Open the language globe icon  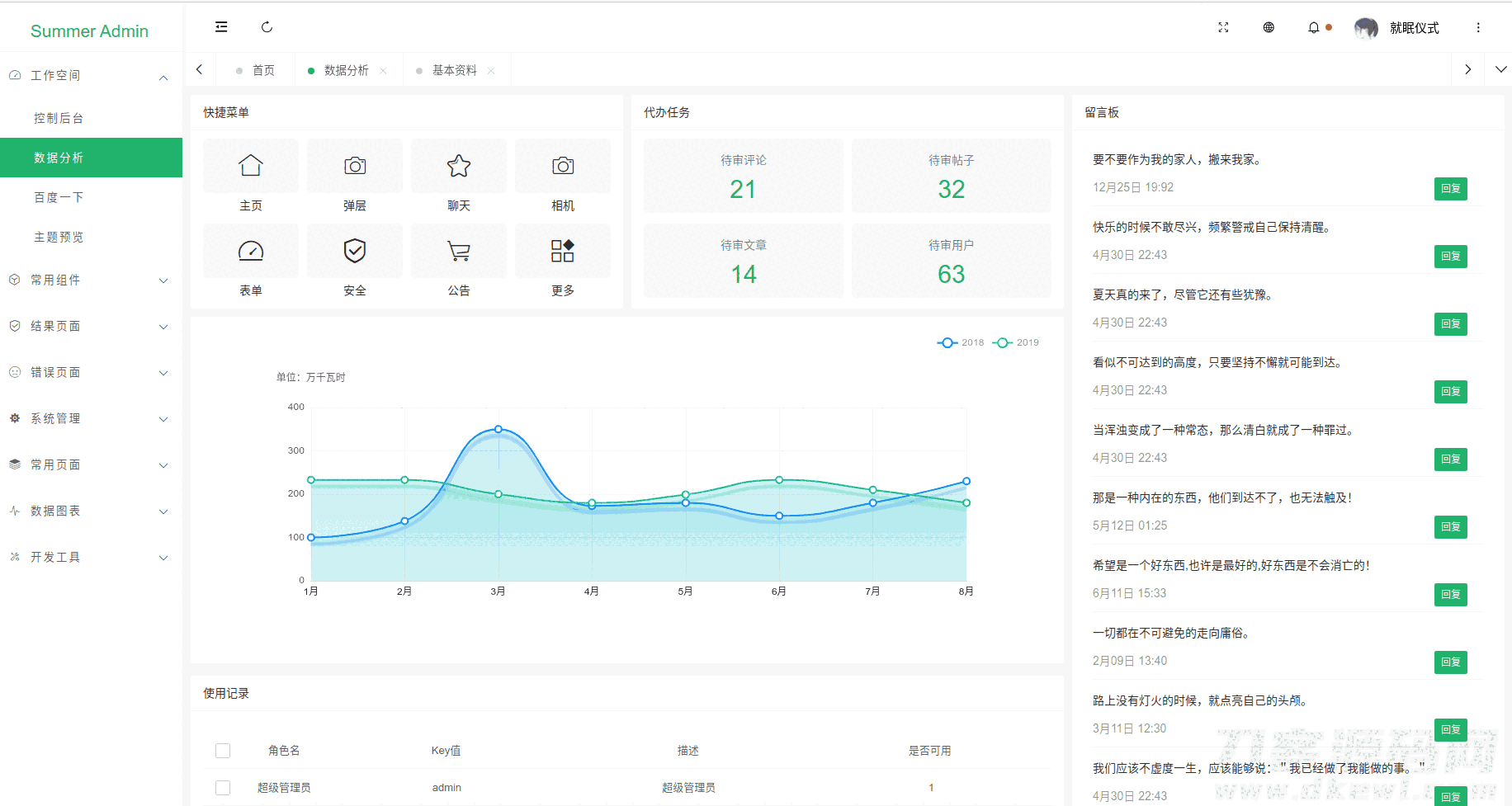(x=1269, y=27)
